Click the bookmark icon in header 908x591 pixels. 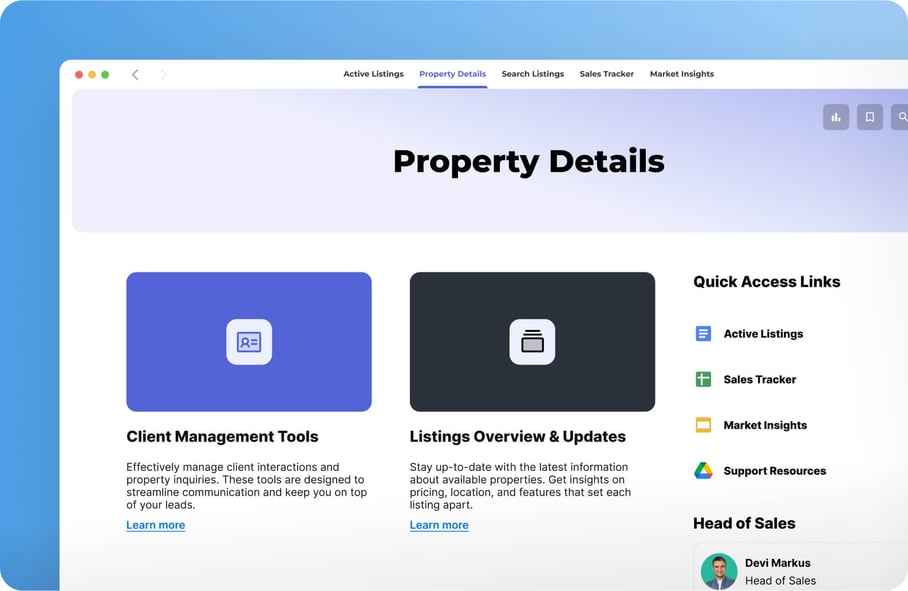[x=869, y=117]
